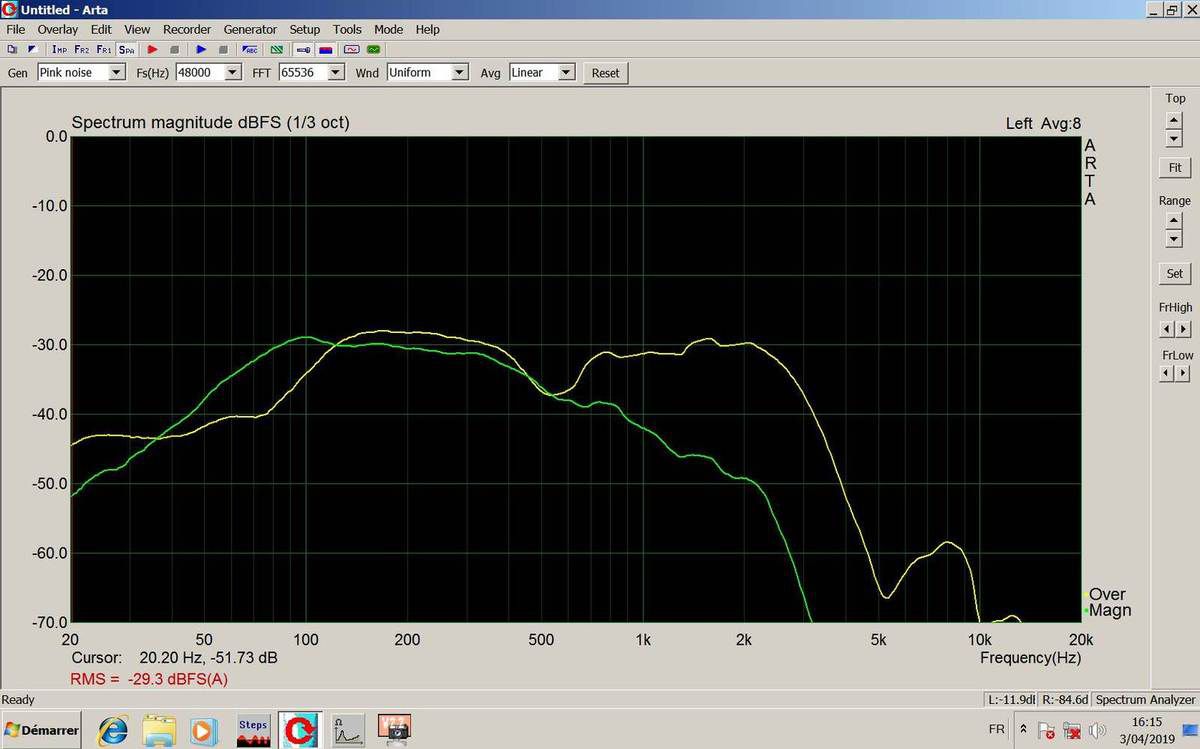
Task: Click the black-and-white color scheme toolbar icon
Action: tap(32, 49)
